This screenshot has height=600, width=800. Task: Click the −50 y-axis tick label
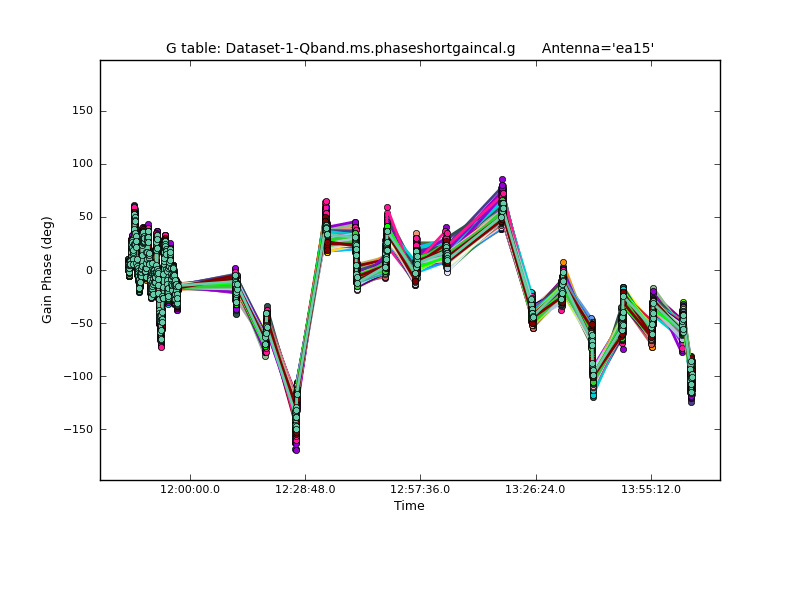[x=80, y=323]
